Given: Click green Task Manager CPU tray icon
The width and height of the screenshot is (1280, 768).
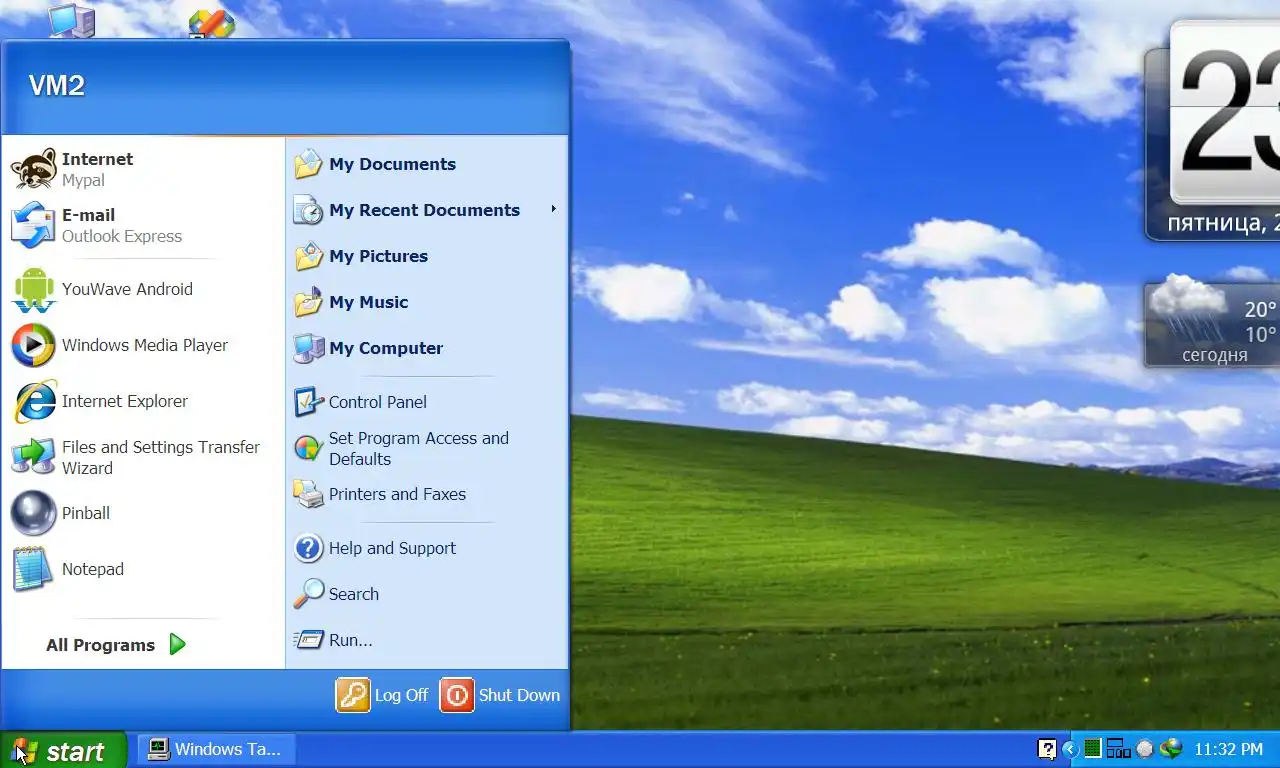Looking at the screenshot, I should (1093, 748).
